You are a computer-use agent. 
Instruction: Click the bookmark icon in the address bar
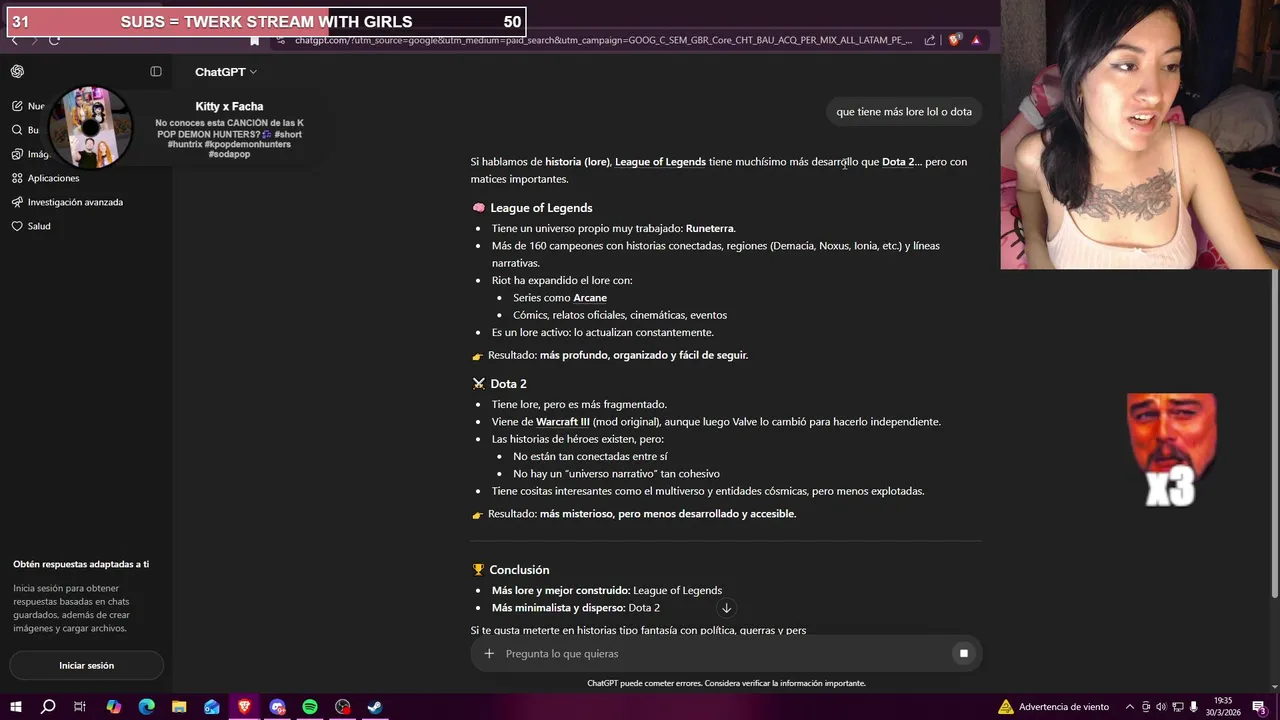254,40
